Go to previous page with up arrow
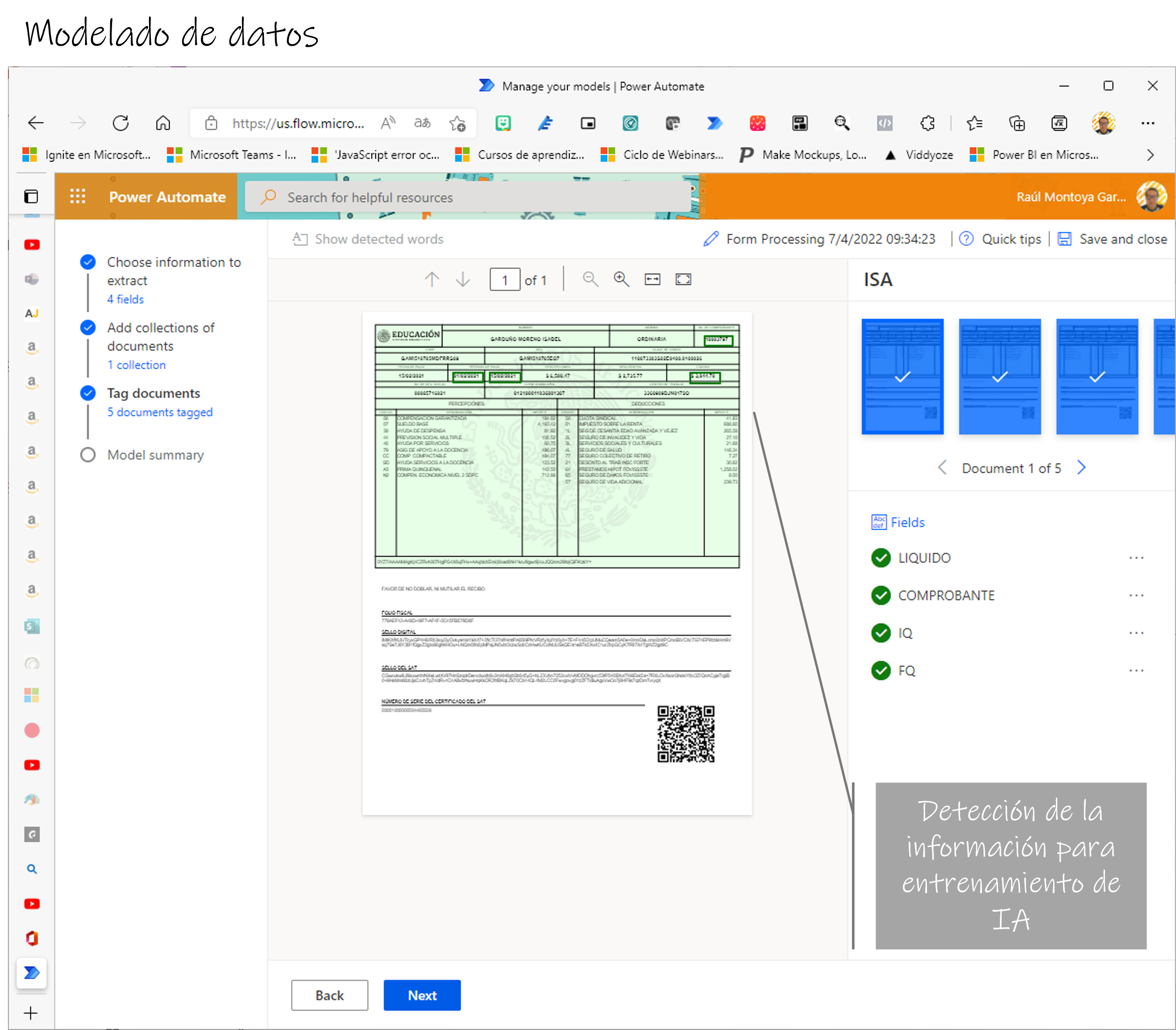The height and width of the screenshot is (1030, 1176). (432, 279)
